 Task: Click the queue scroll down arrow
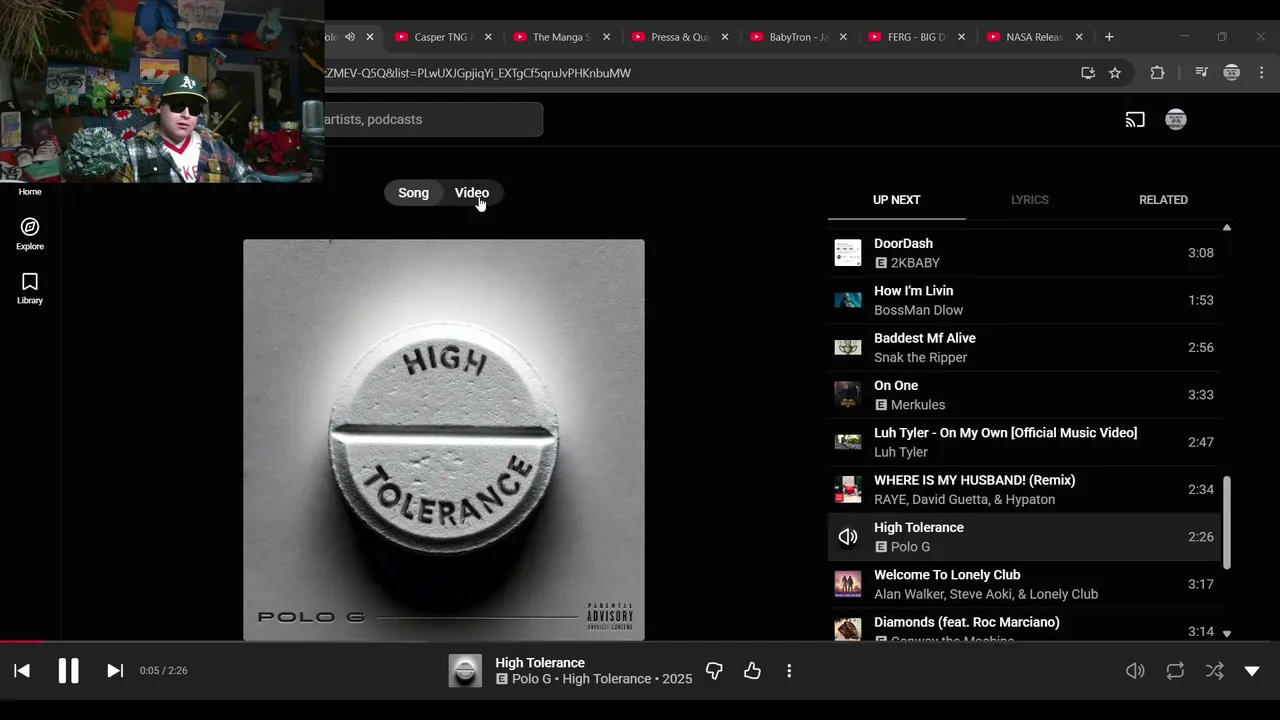point(1227,634)
